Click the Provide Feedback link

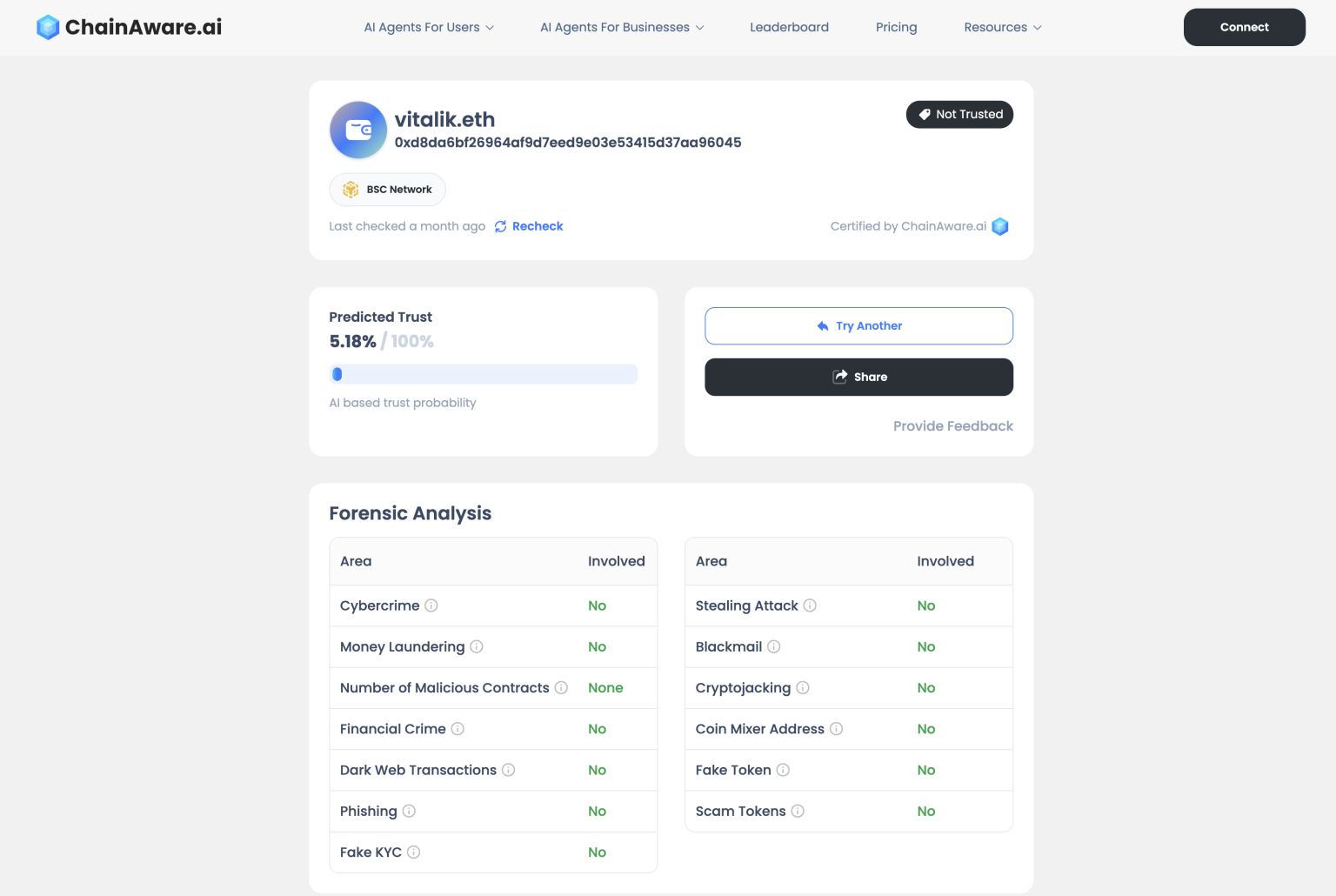[953, 426]
